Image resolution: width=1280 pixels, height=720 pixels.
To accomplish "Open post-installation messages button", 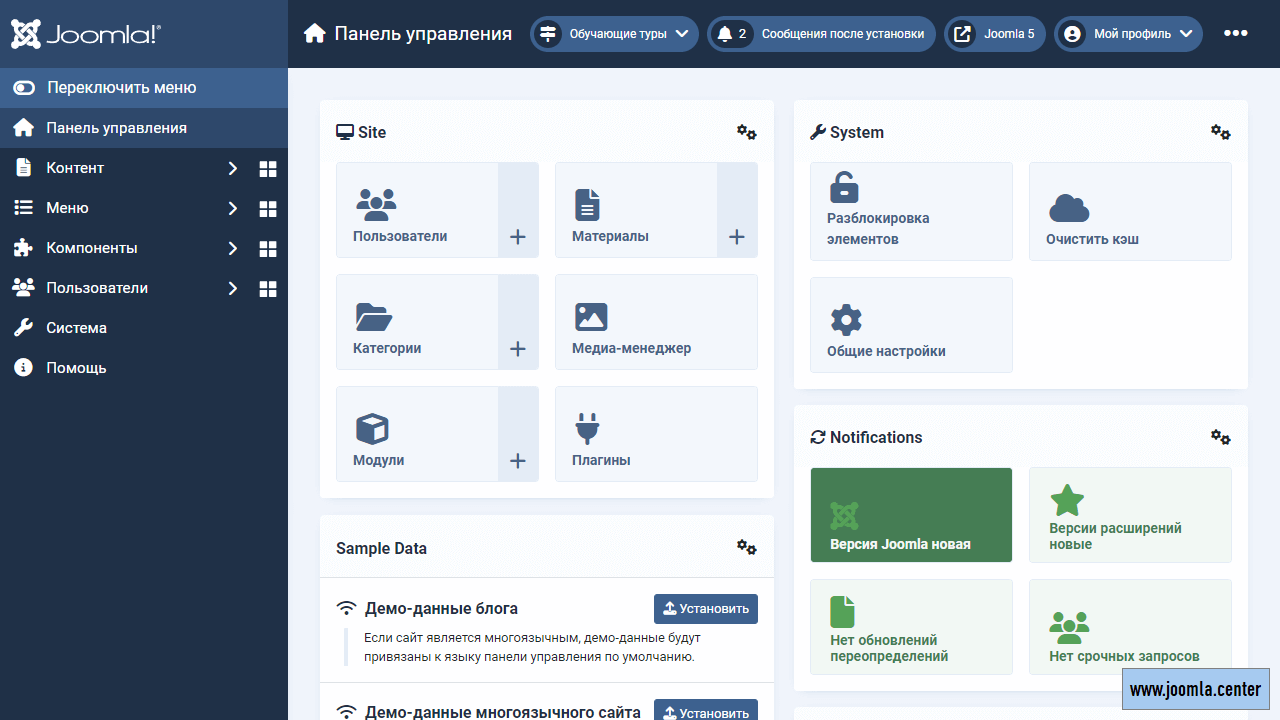I will [x=821, y=34].
